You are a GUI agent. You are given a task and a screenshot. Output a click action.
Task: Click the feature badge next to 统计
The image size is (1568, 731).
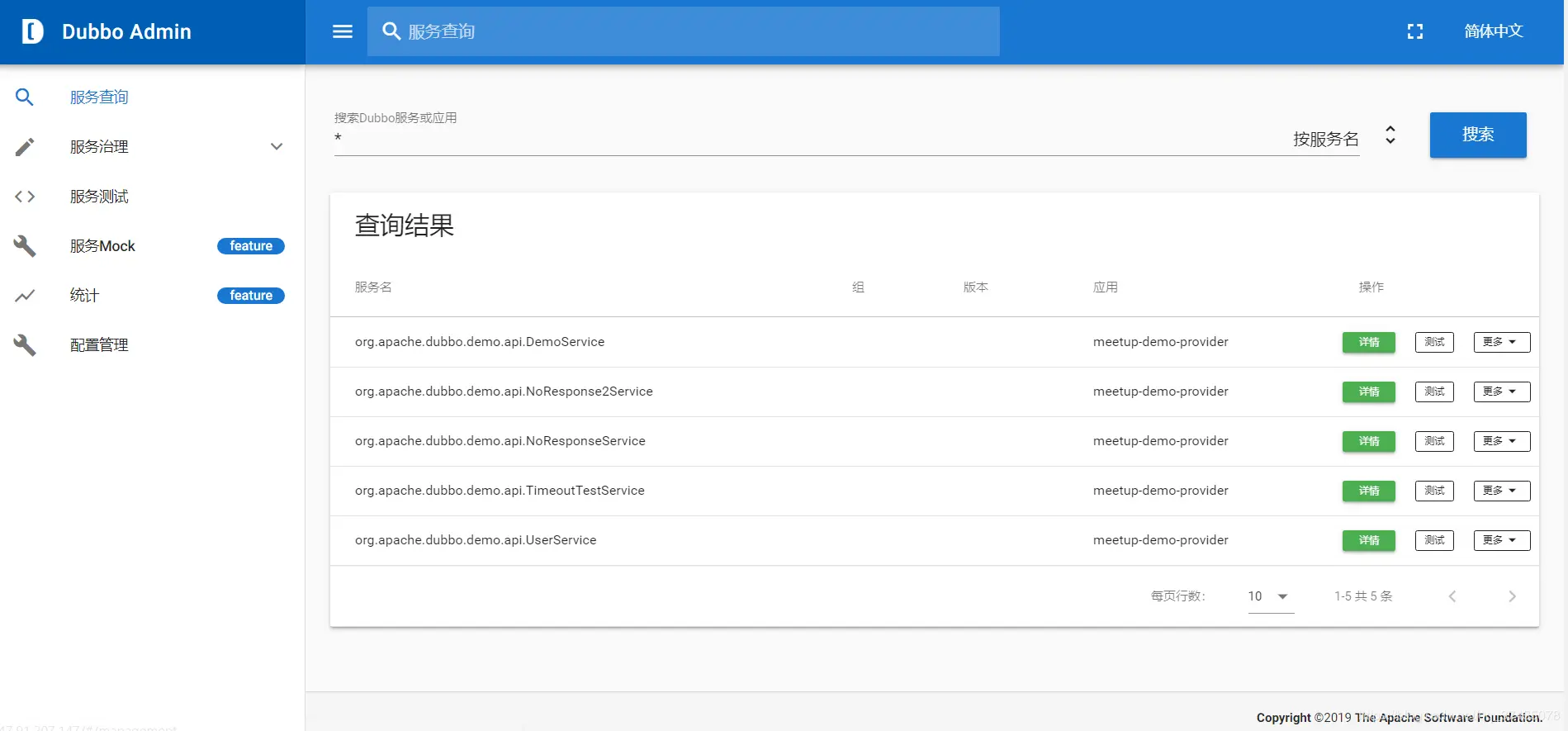point(251,296)
